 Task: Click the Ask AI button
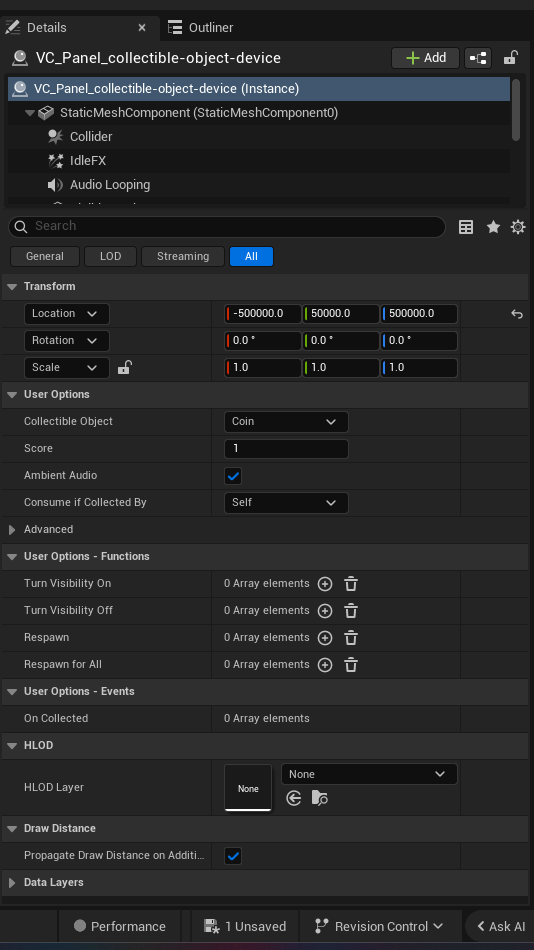click(500, 926)
